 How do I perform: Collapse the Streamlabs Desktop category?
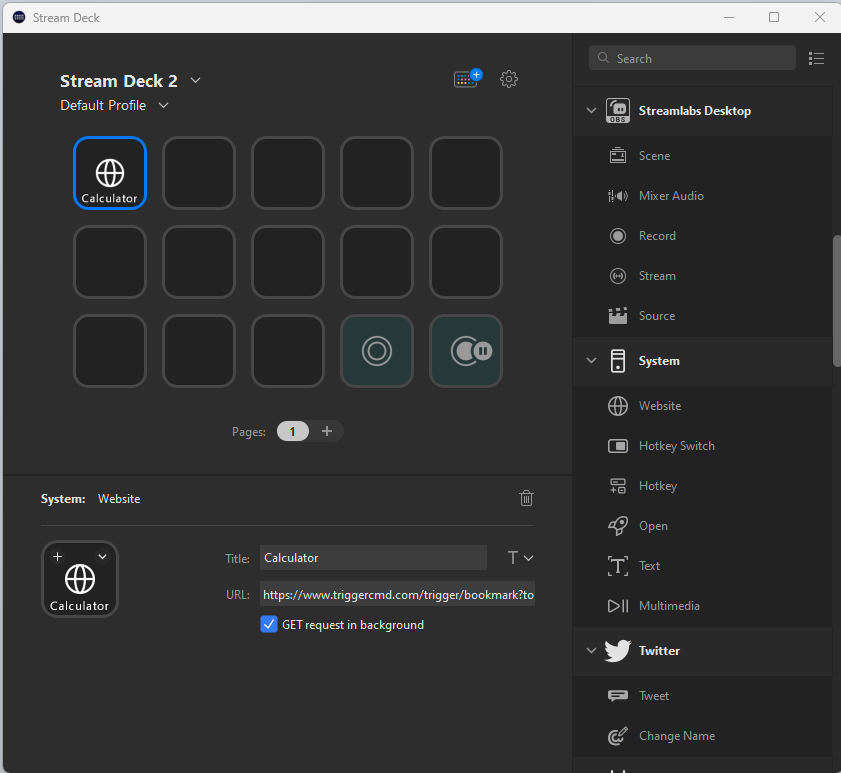(591, 111)
